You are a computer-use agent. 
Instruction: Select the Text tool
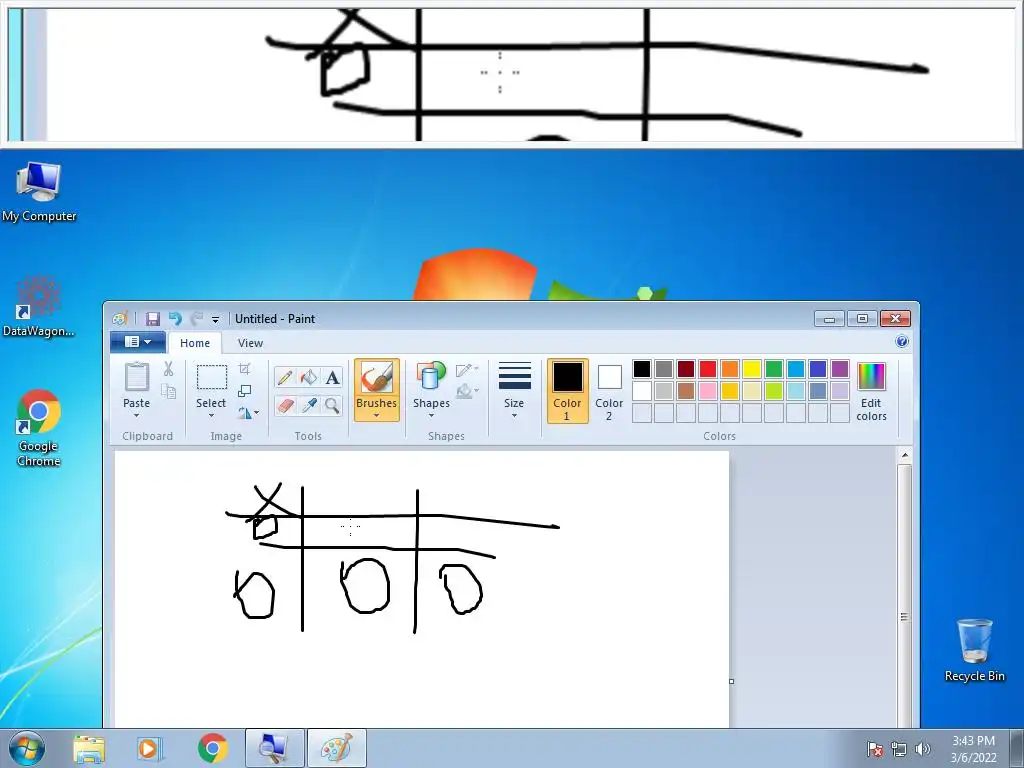[332, 377]
